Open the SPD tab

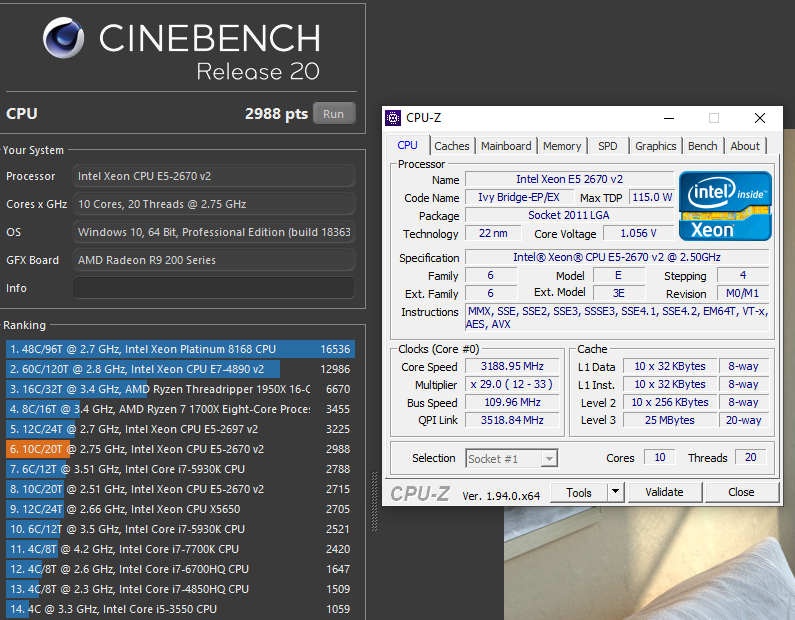(x=608, y=146)
